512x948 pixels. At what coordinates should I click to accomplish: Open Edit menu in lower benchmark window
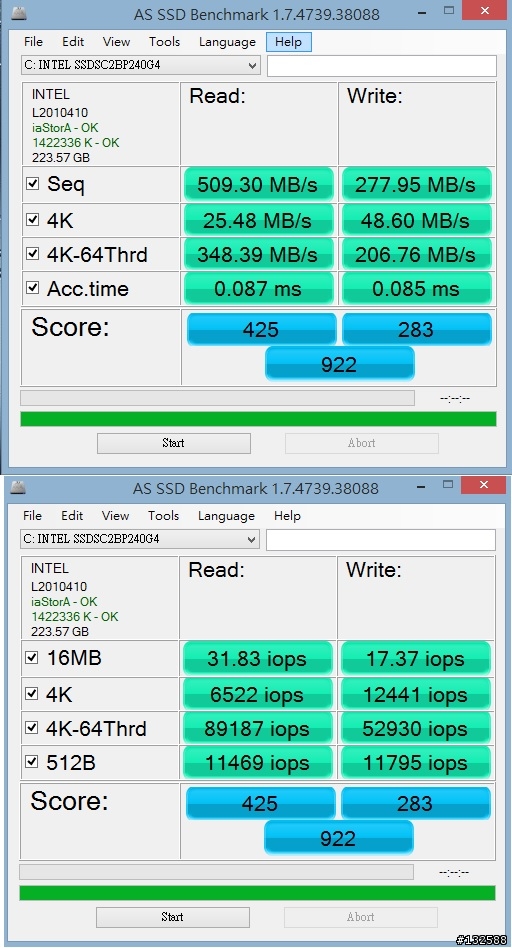(x=72, y=516)
